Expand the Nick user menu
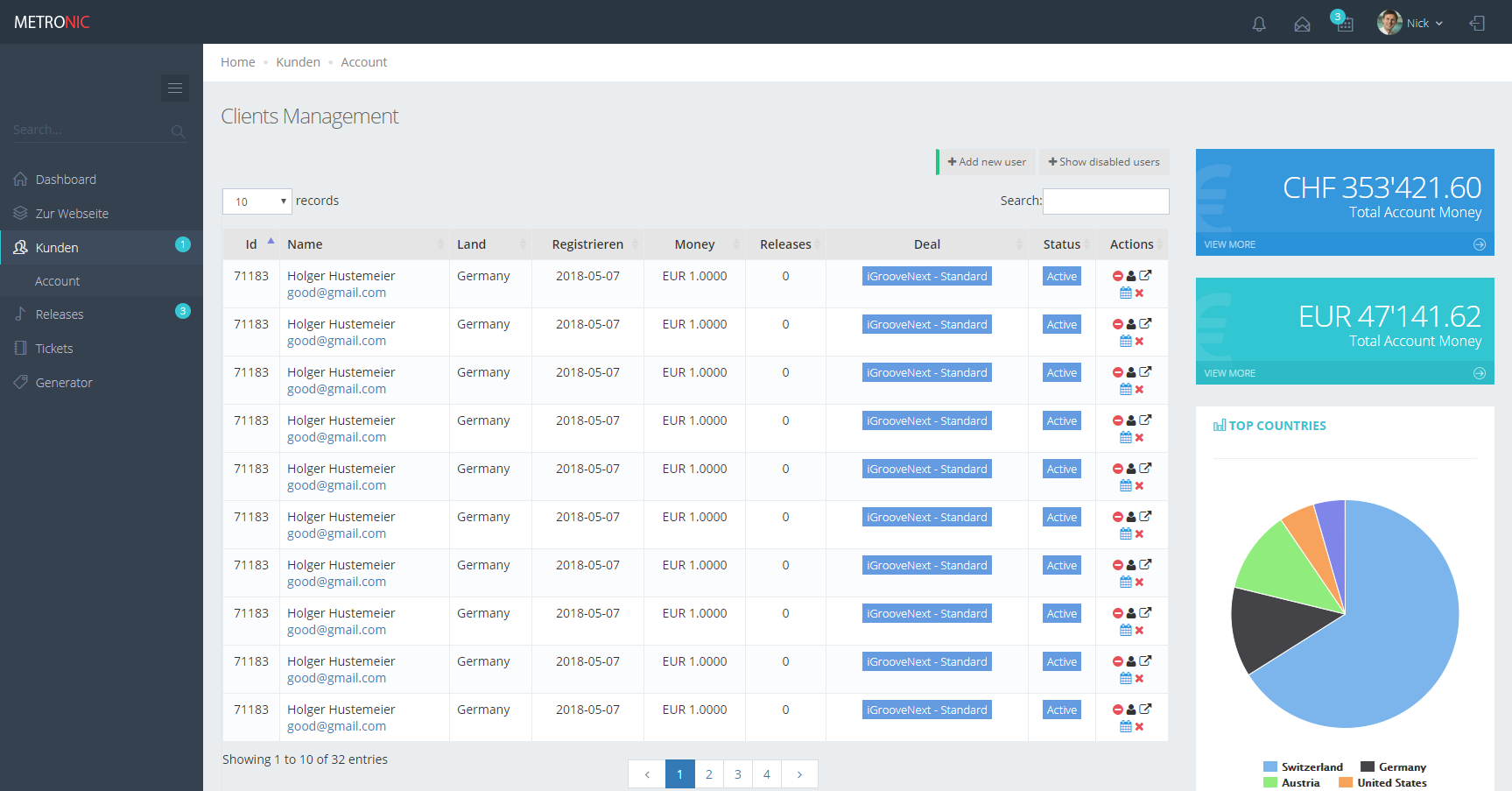This screenshot has height=791, width=1512. [x=1411, y=24]
